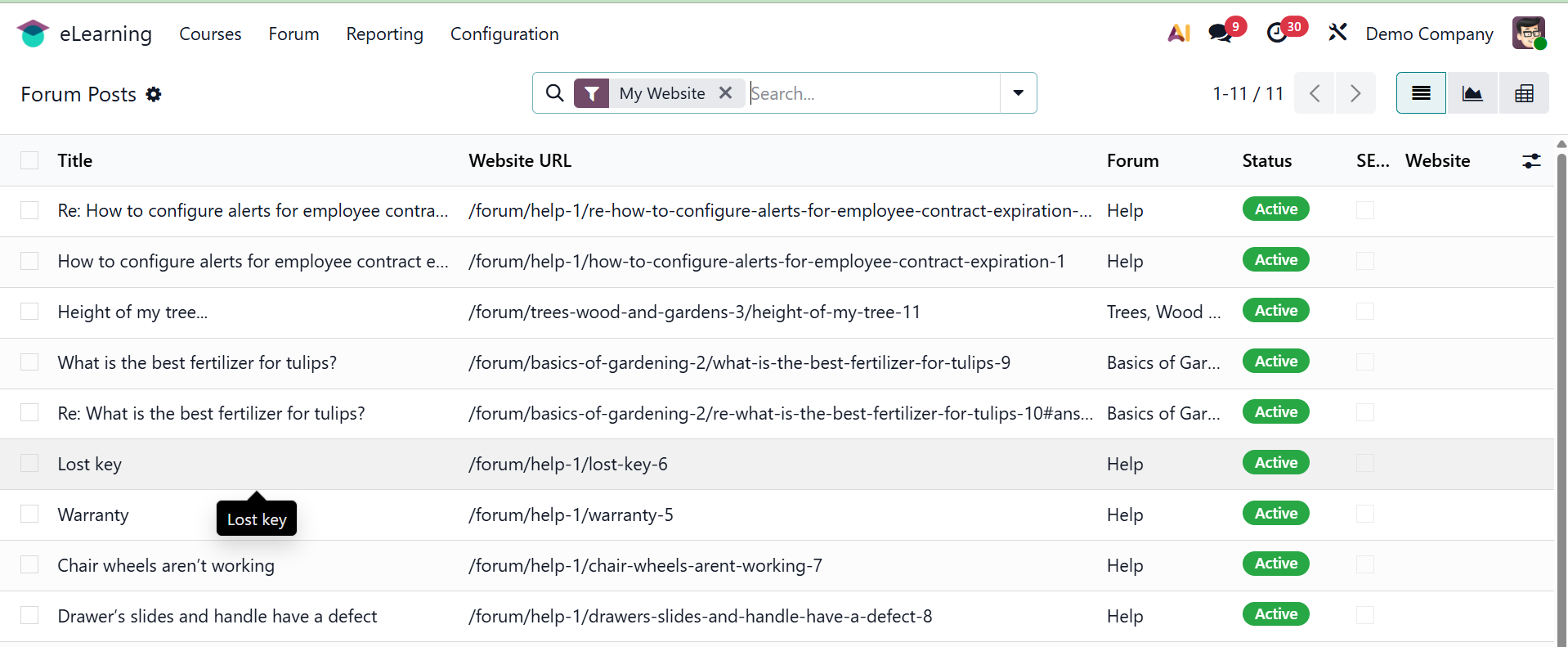The width and height of the screenshot is (1568, 647).
Task: Open Forum Posts gear actions menu
Action: tap(154, 95)
